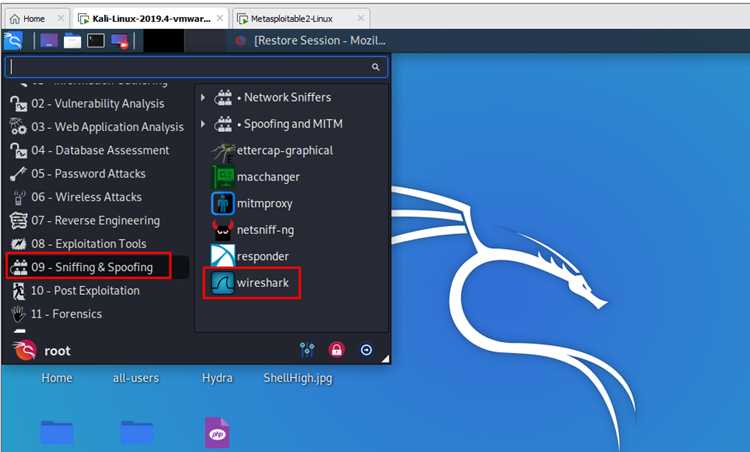Screen dimensions: 750x452
Task: Select the 06 - Wireless Attacks label
Action: pyautogui.click(x=86, y=197)
